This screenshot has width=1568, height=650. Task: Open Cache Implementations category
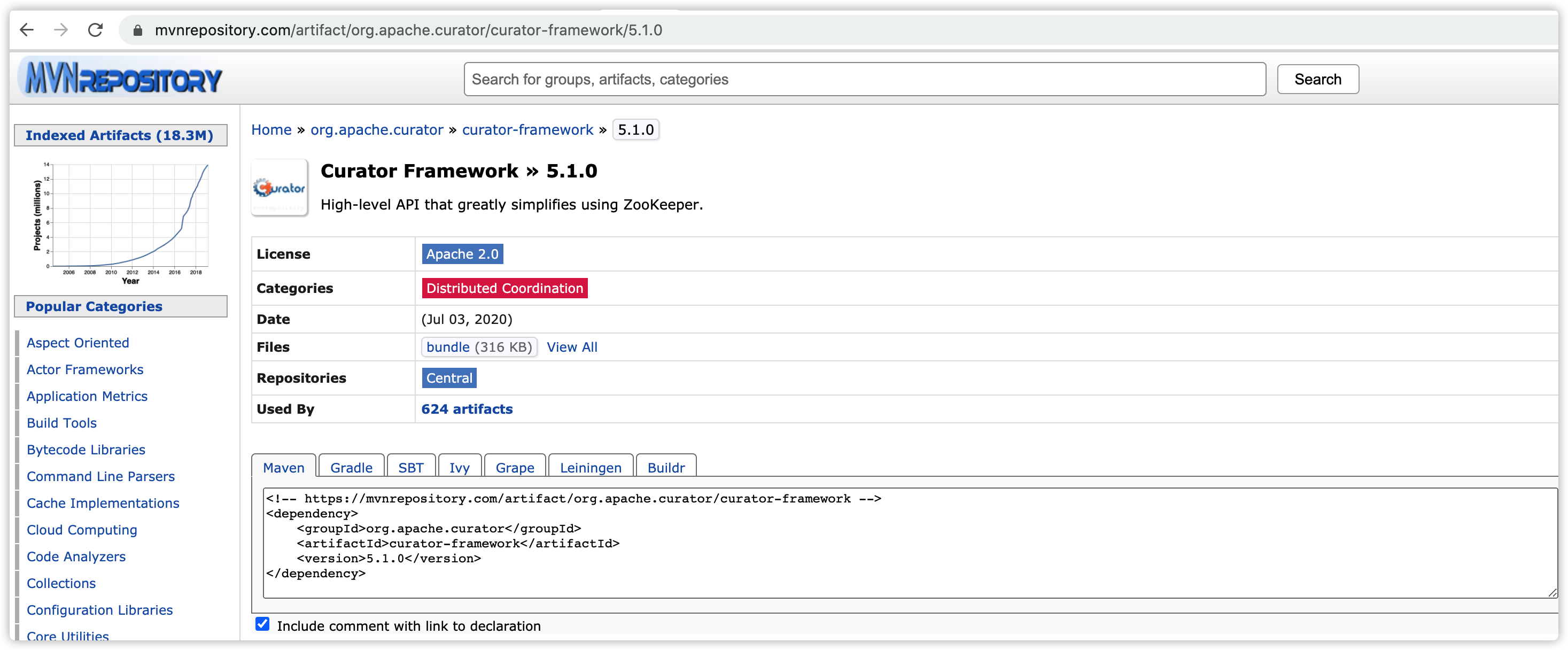[103, 504]
